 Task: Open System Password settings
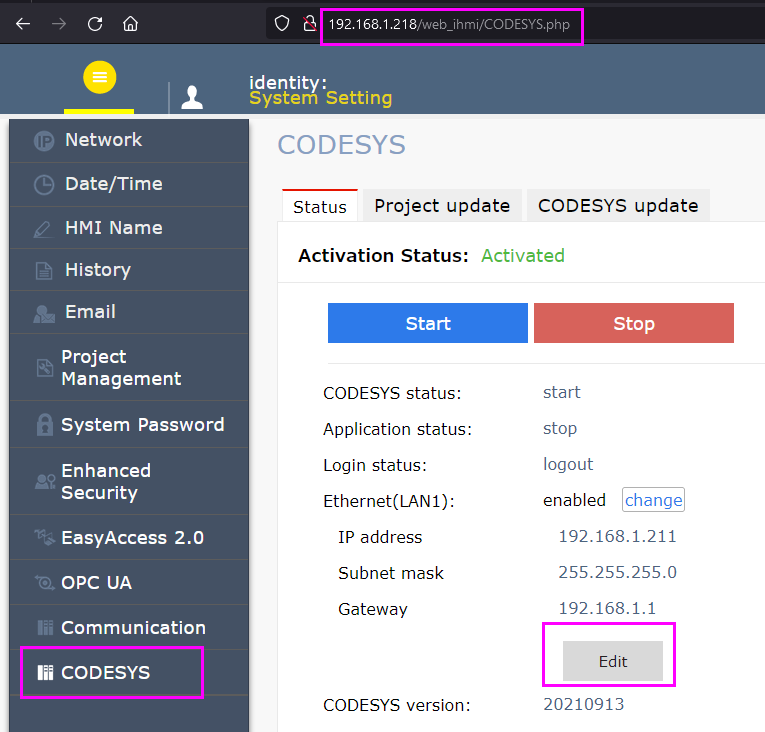point(129,425)
